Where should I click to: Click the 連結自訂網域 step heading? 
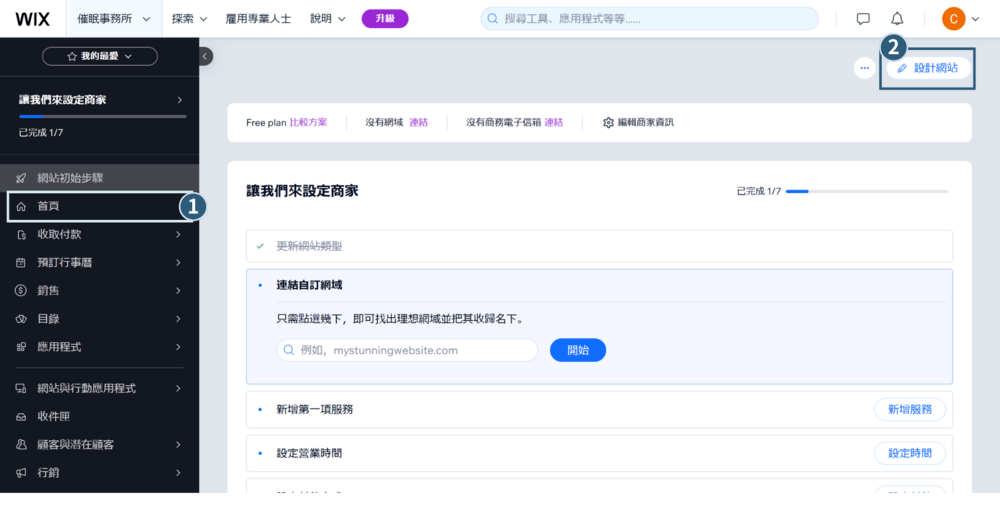coord(309,285)
